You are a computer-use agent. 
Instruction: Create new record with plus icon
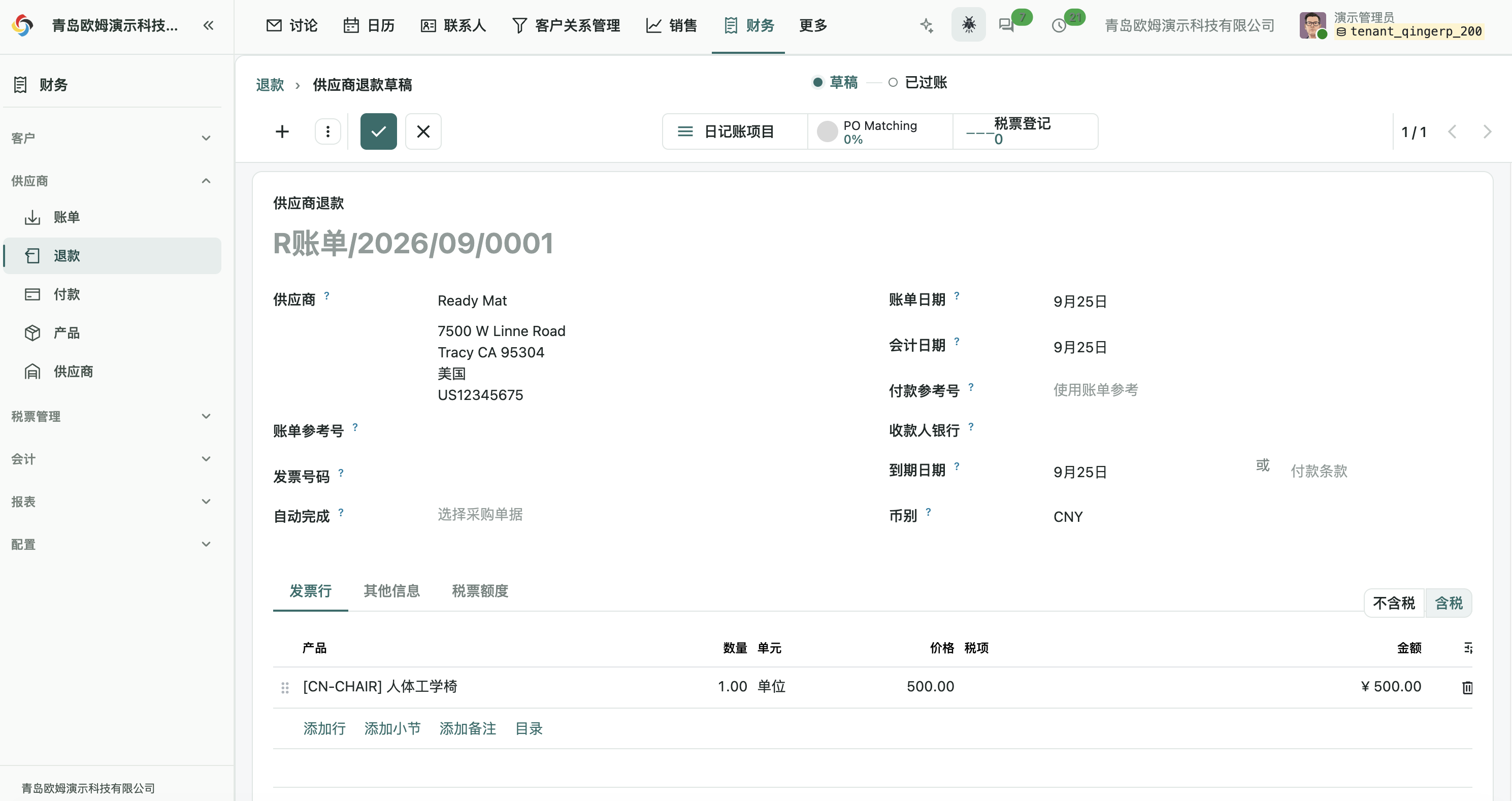(282, 131)
